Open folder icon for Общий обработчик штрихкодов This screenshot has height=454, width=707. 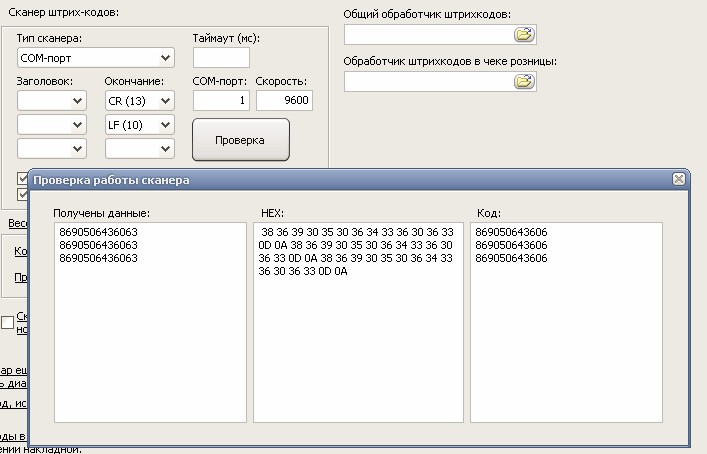click(524, 35)
